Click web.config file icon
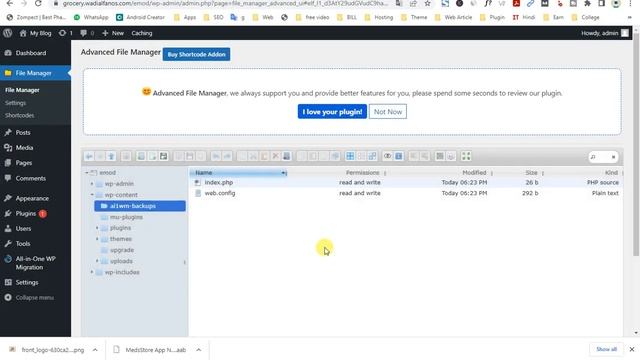The image size is (640, 360). pyautogui.click(x=198, y=193)
